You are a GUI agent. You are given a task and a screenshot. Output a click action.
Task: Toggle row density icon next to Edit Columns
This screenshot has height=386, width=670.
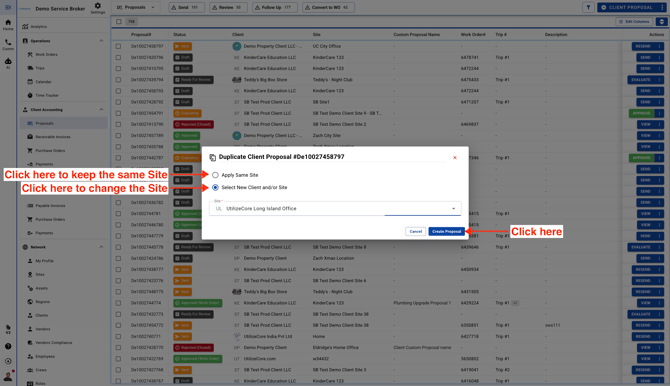[661, 21]
